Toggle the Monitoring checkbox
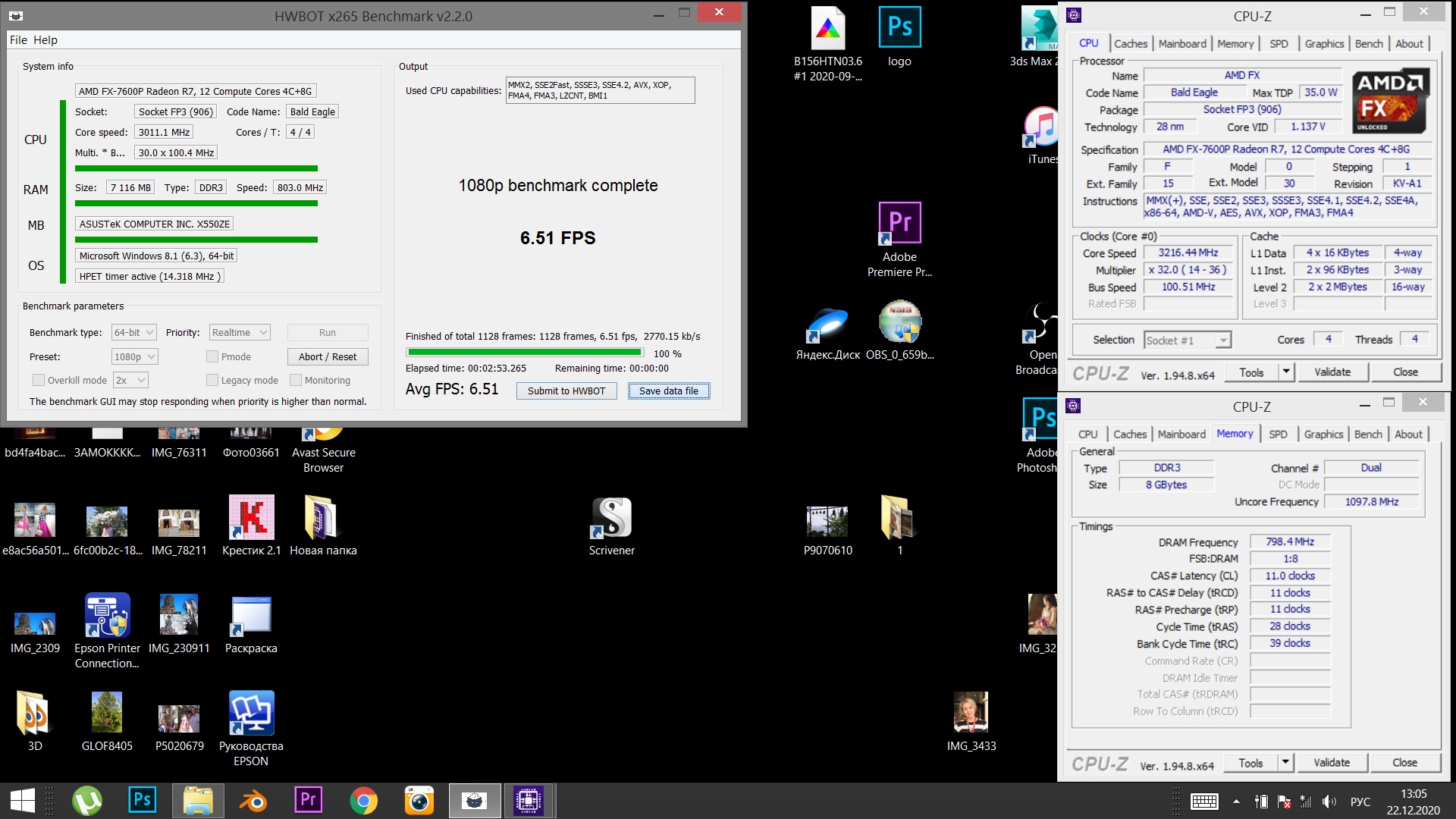1456x819 pixels. [296, 380]
